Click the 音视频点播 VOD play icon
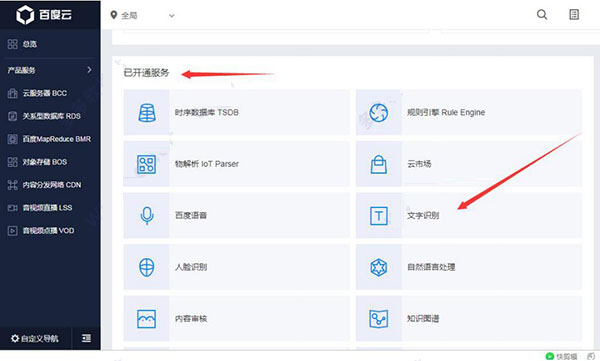Viewport: 600px width, 361px height. click(13, 231)
